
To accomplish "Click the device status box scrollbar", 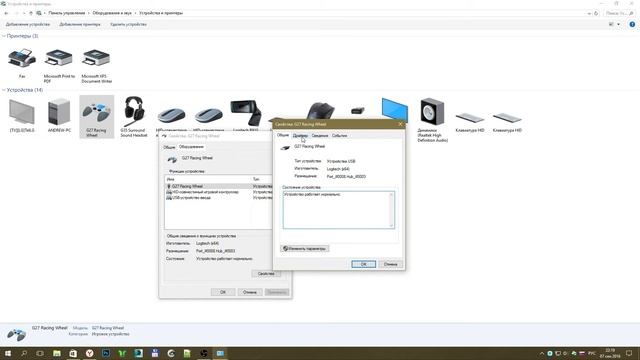I will click(391, 210).
